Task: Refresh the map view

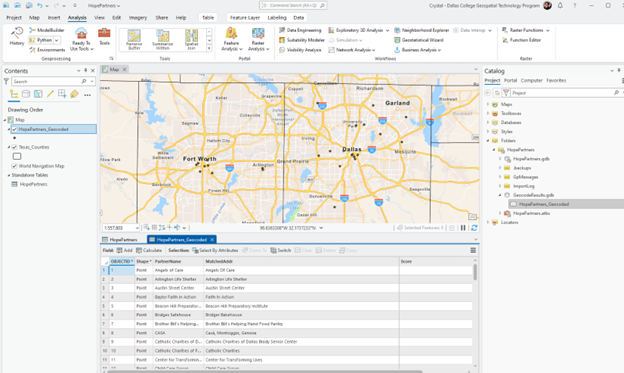Action: click(x=474, y=228)
